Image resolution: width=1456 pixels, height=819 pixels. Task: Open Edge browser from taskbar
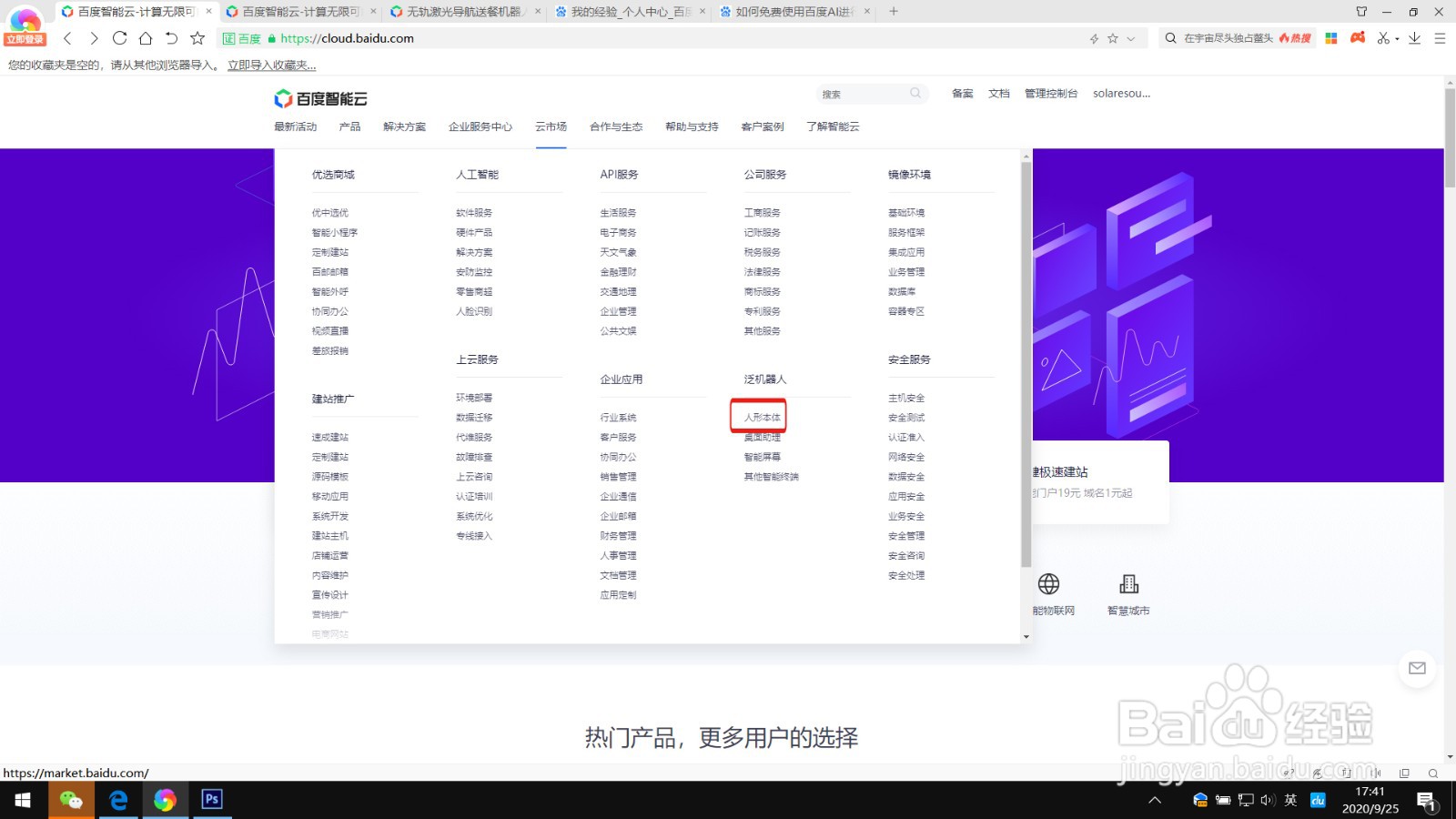click(x=118, y=800)
